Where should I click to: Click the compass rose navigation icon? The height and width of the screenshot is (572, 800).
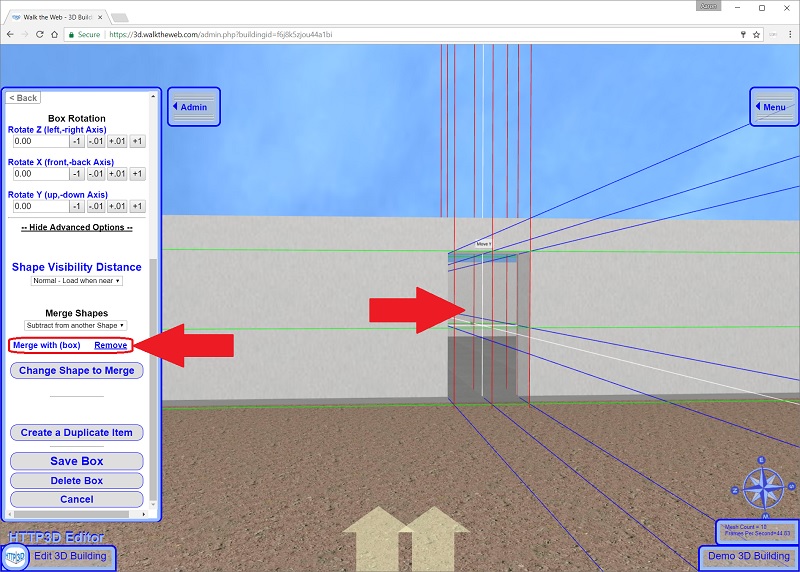tap(763, 488)
